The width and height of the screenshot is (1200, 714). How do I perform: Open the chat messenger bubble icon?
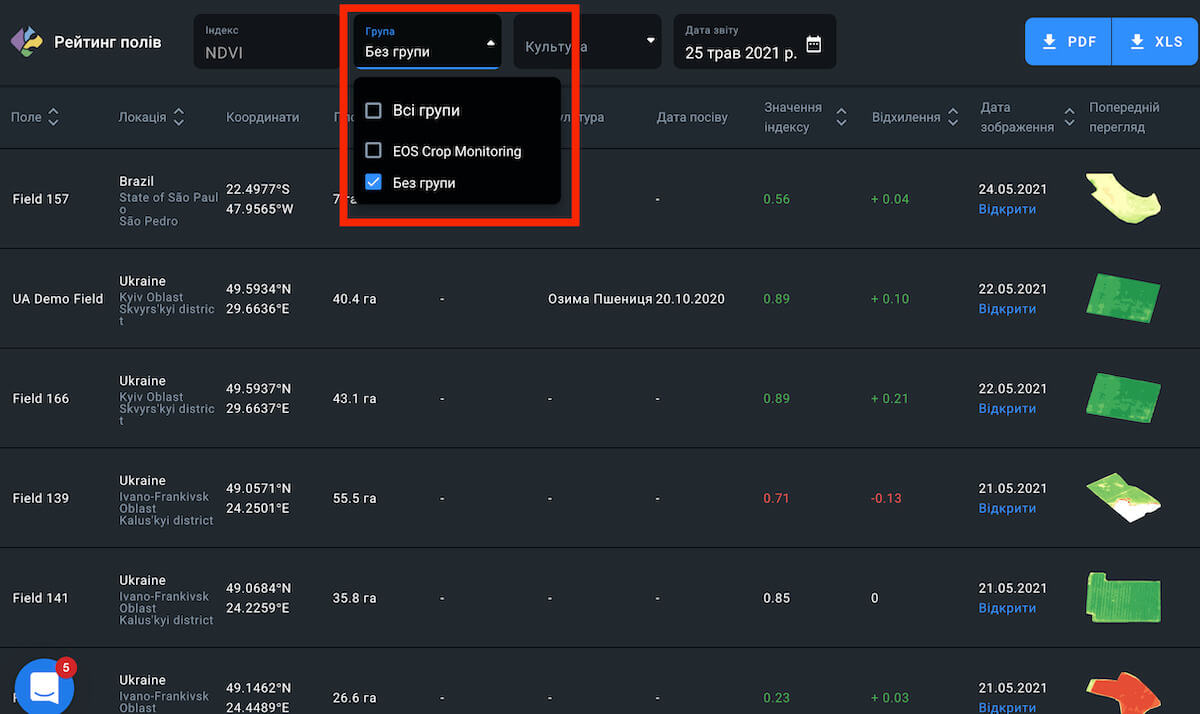point(45,687)
